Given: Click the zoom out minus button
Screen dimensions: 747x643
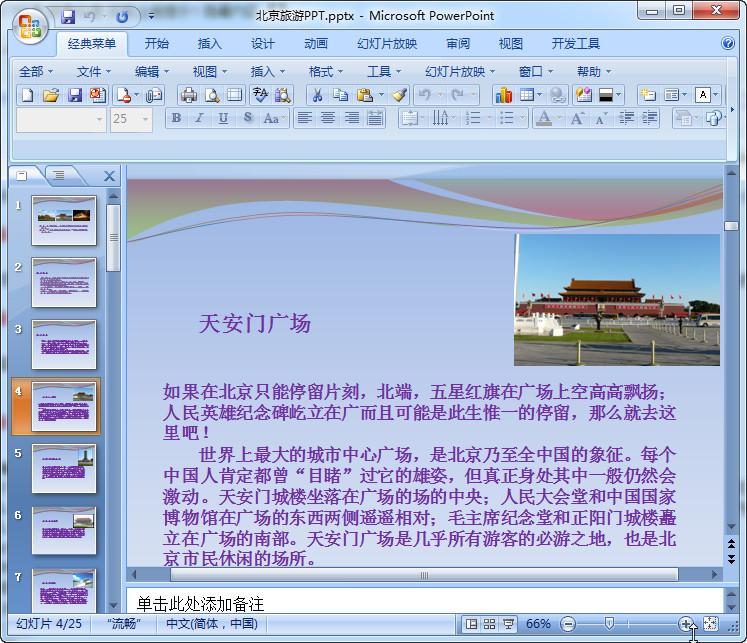Looking at the screenshot, I should tap(568, 624).
